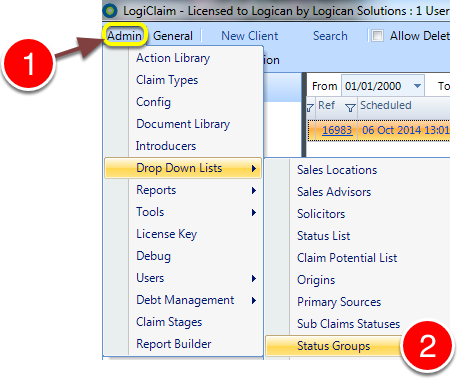Select Claim Types menu entry
Image resolution: width=464 pixels, height=381 pixels.
pyautogui.click(x=183, y=80)
